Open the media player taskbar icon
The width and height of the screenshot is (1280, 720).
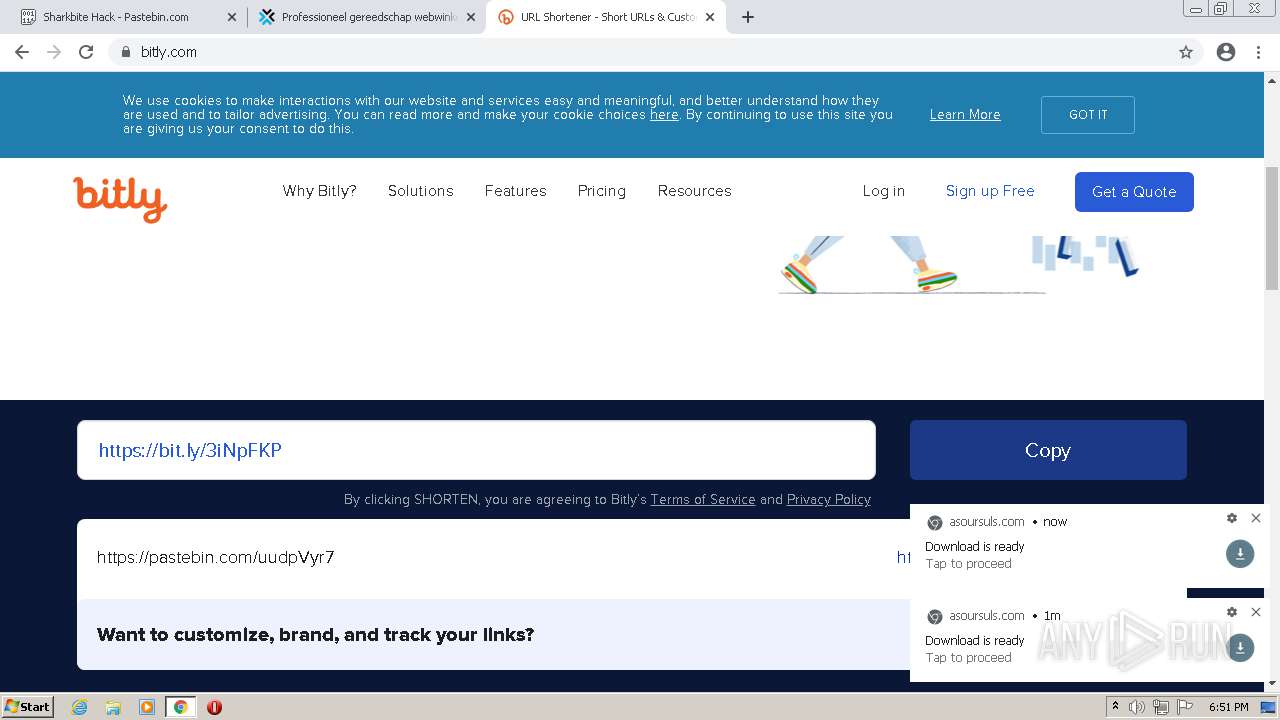(147, 707)
